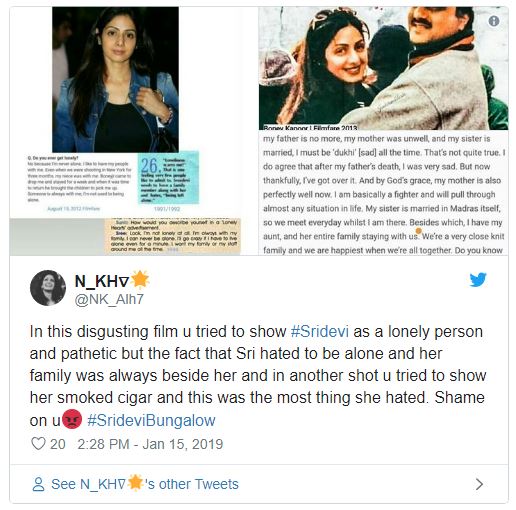This screenshot has height=510, width=516.
Task: Click the angry face emoji in tweet
Action: 72,419
